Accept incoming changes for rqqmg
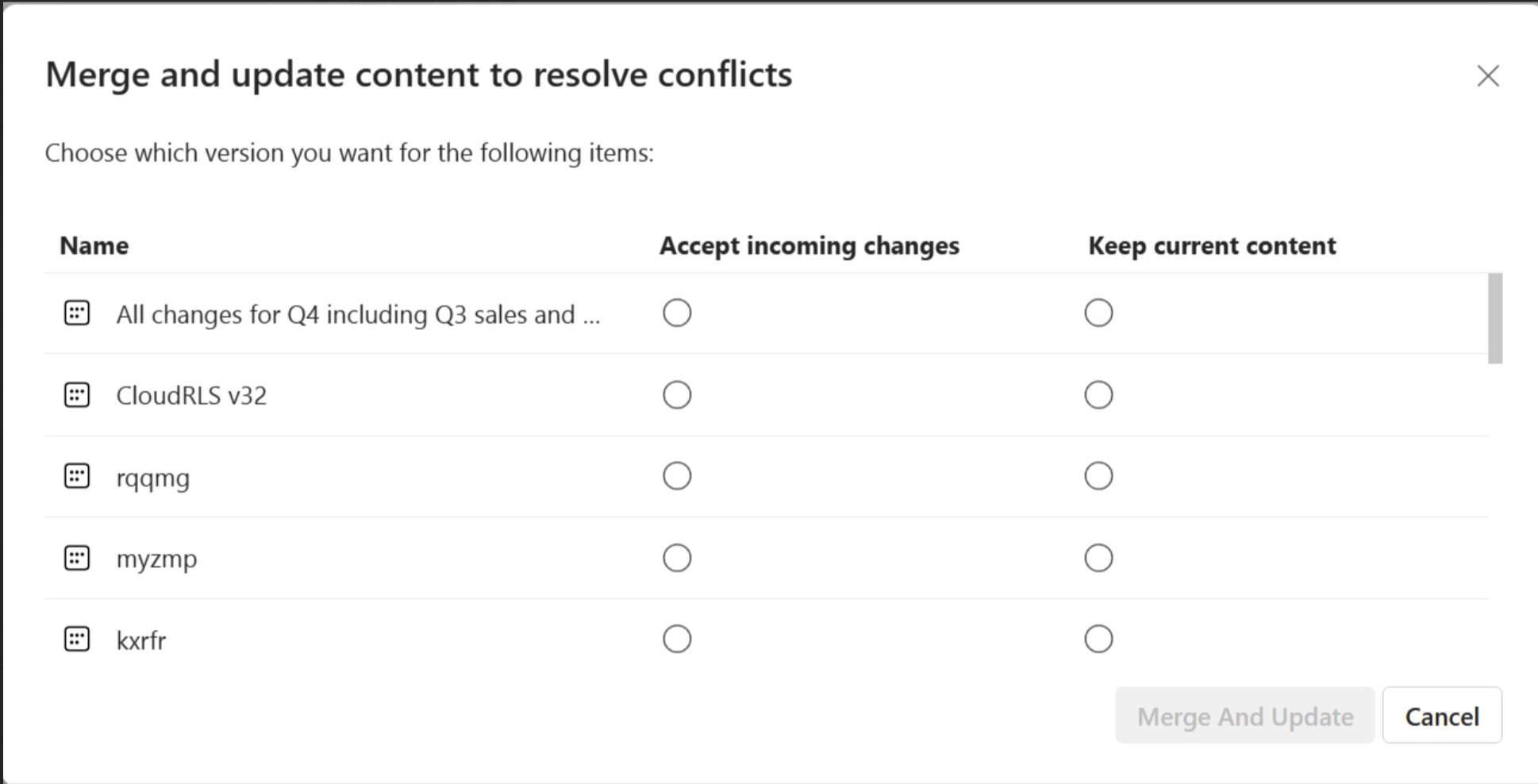Image resolution: width=1538 pixels, height=784 pixels. point(677,476)
